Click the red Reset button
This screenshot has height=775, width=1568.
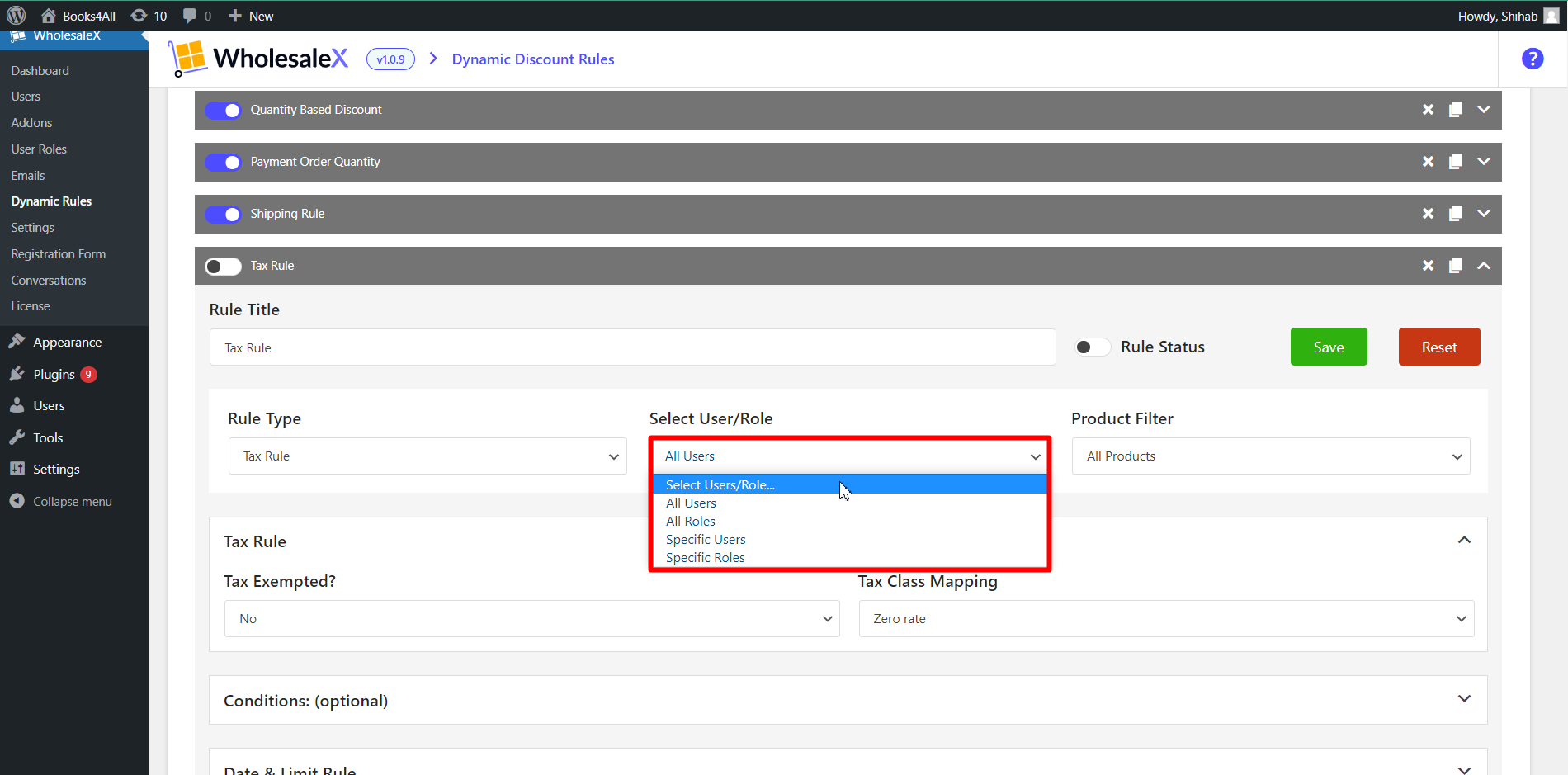point(1439,347)
